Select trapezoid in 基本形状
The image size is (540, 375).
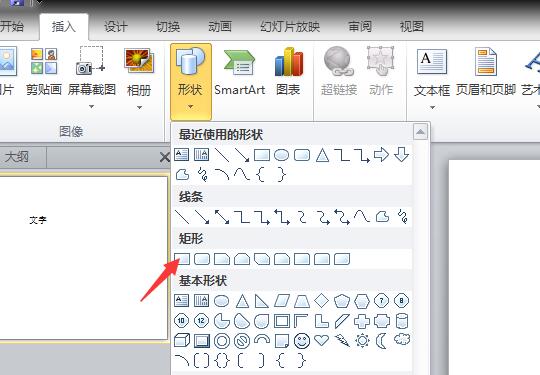click(302, 301)
